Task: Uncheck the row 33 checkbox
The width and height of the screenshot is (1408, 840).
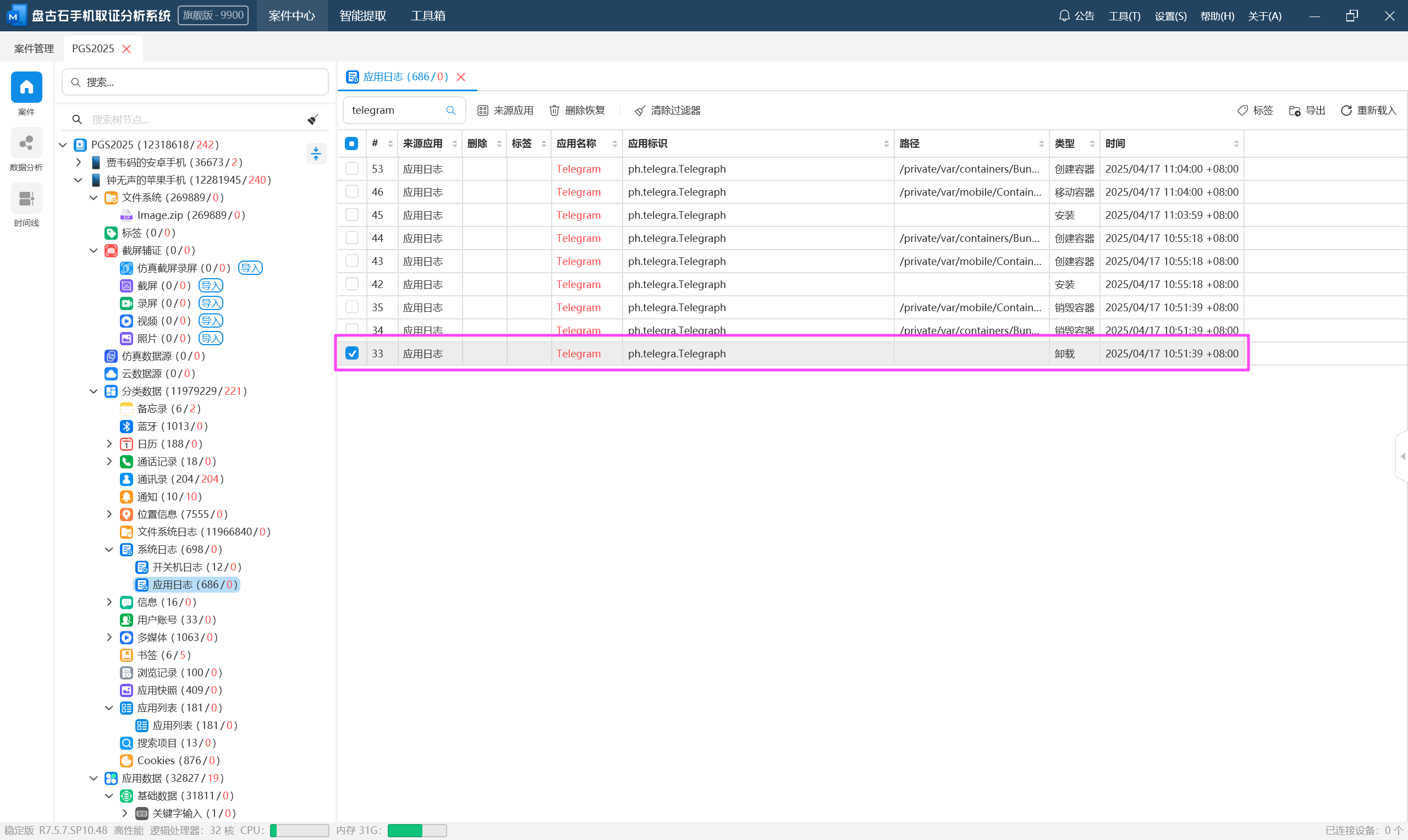Action: tap(351, 353)
